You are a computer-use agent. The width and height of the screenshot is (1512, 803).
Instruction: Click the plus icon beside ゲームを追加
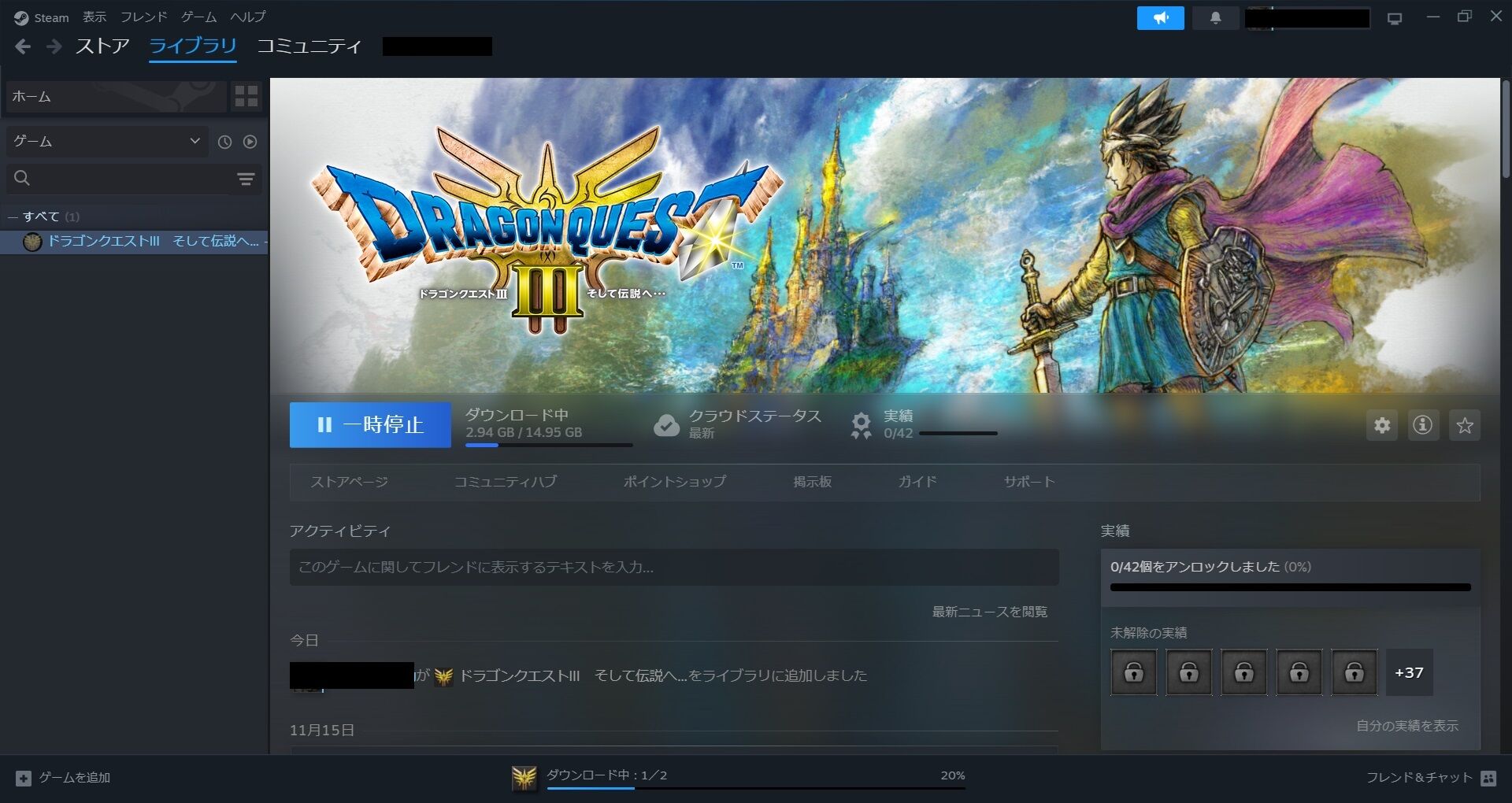click(x=24, y=778)
